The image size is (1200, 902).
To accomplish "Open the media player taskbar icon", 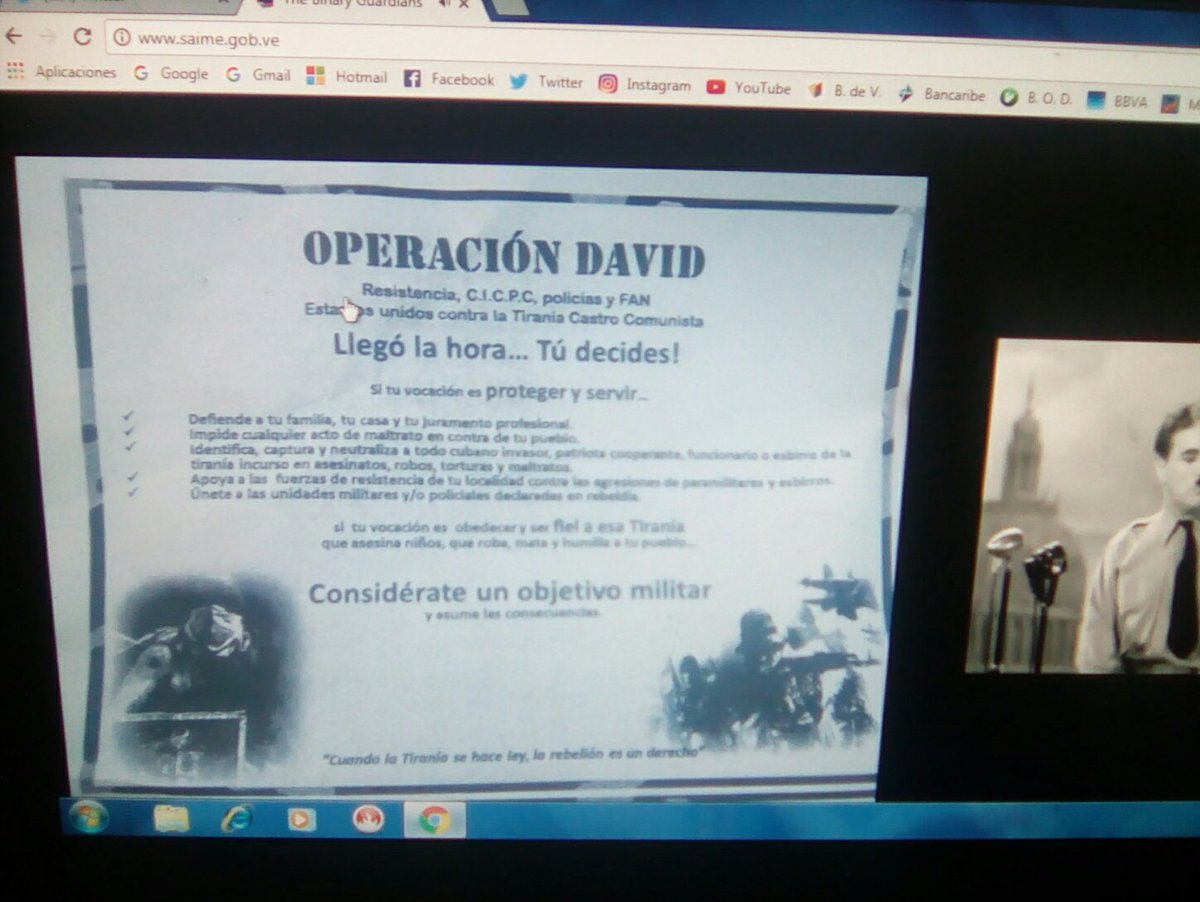I will coord(301,820).
